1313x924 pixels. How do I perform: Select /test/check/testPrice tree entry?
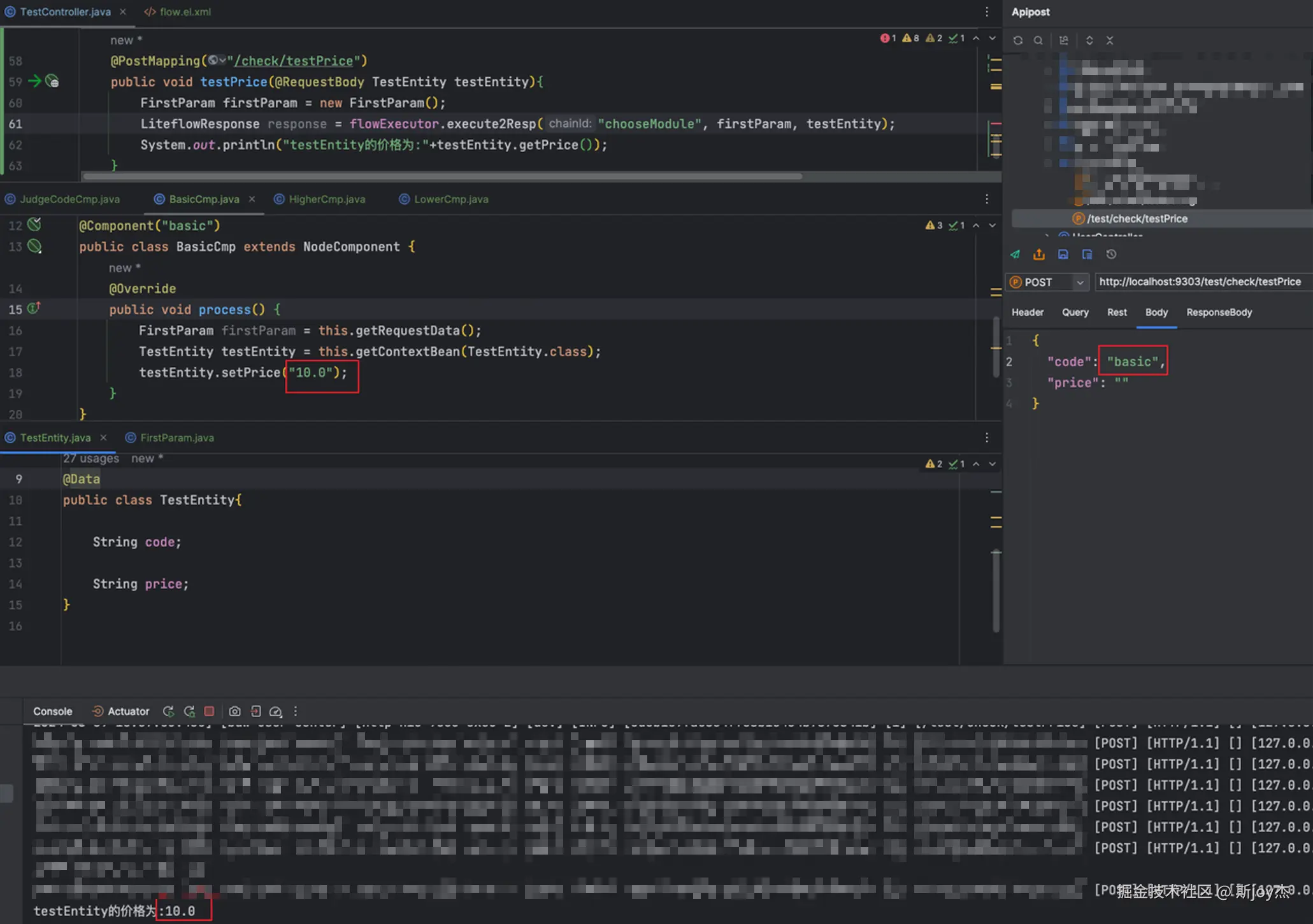[1137, 218]
